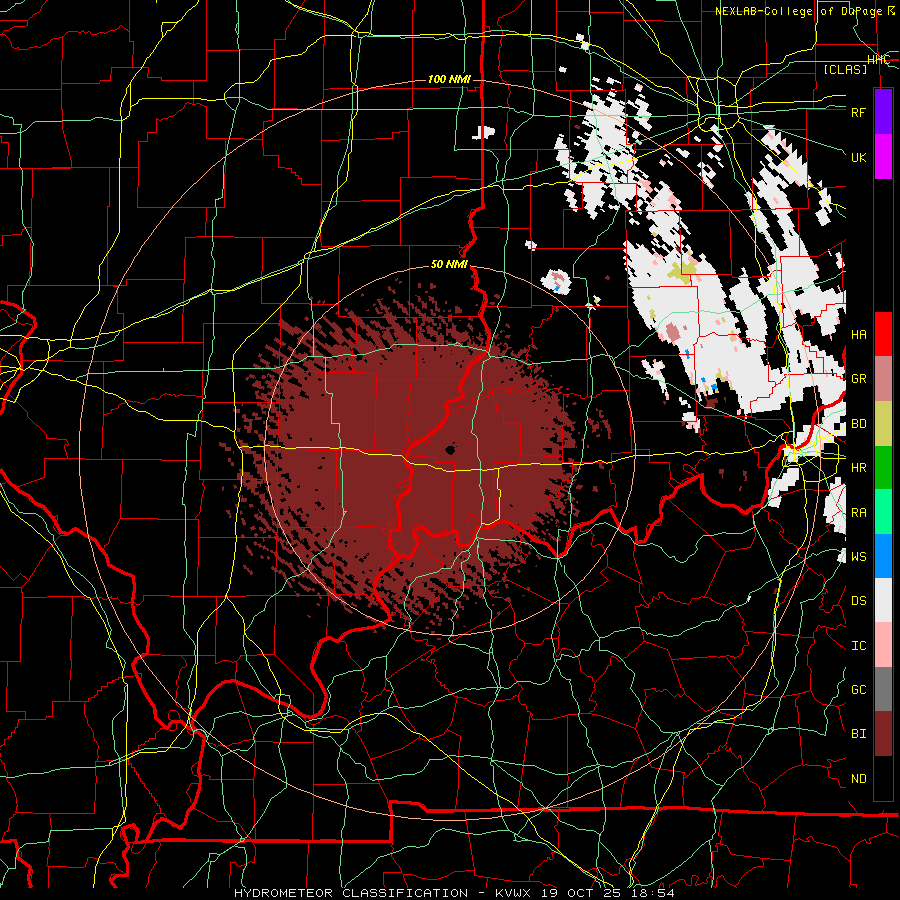Click the WS blue legend swatch

click(x=883, y=556)
